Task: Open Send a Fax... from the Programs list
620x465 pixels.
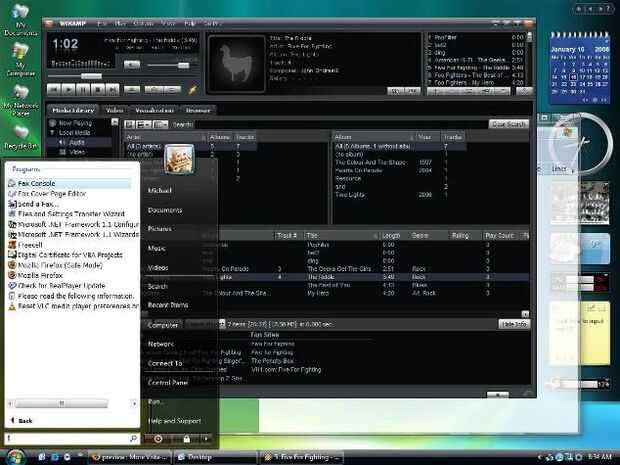Action: coord(34,204)
